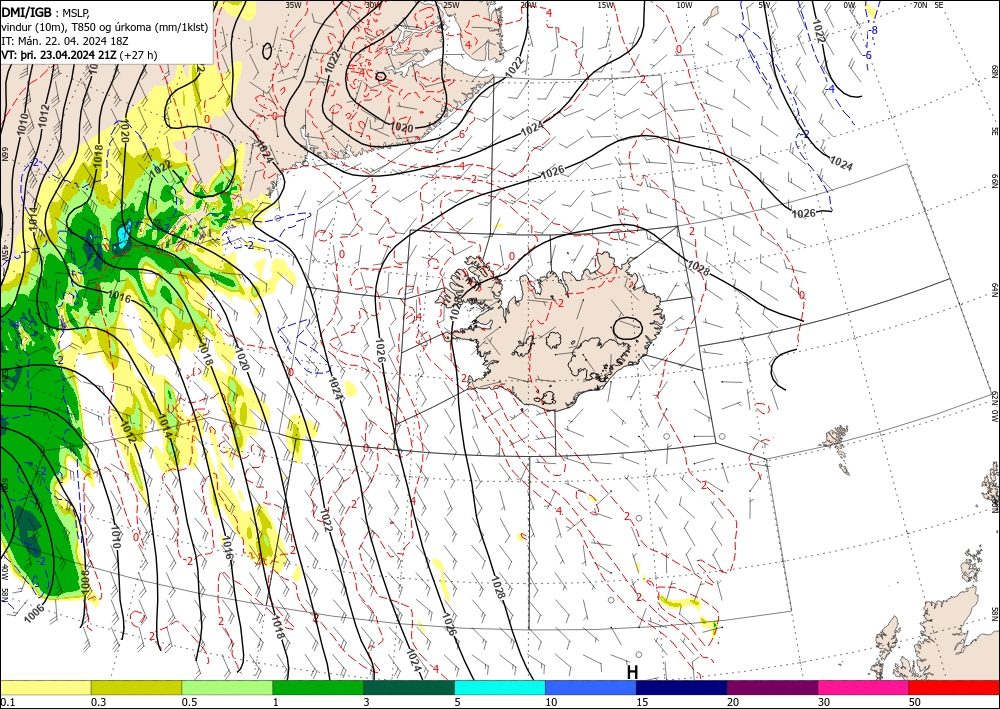
Task: Click the '25W' longitude label
Action: (451, 5)
